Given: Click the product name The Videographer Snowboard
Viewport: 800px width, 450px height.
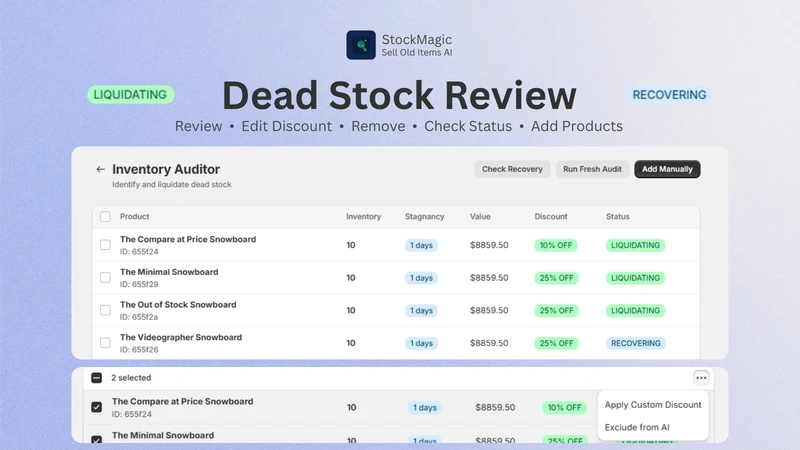Looking at the screenshot, I should 181,337.
